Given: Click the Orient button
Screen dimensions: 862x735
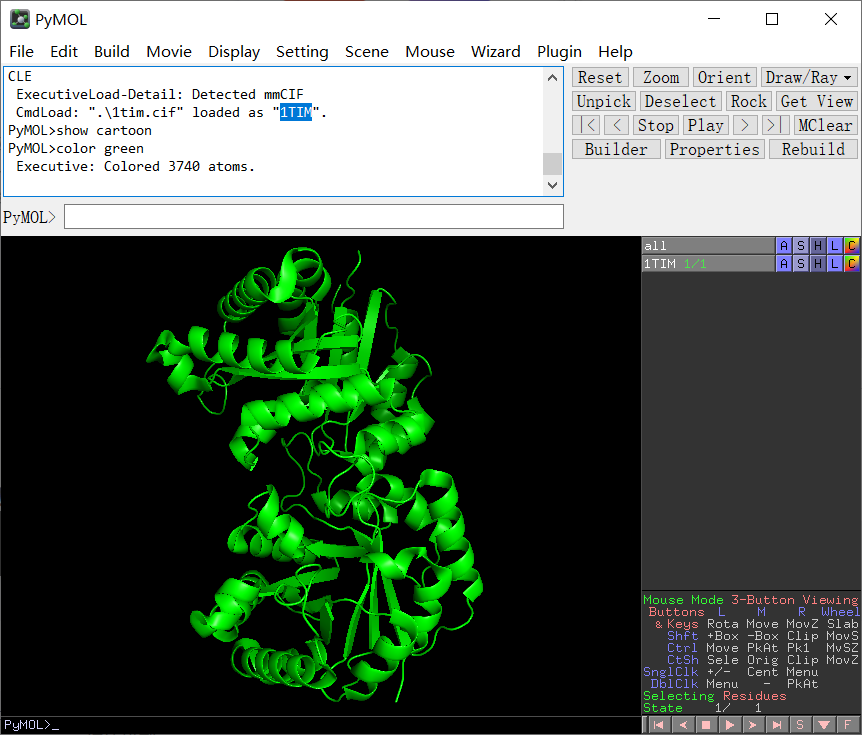Looking at the screenshot, I should 724,78.
